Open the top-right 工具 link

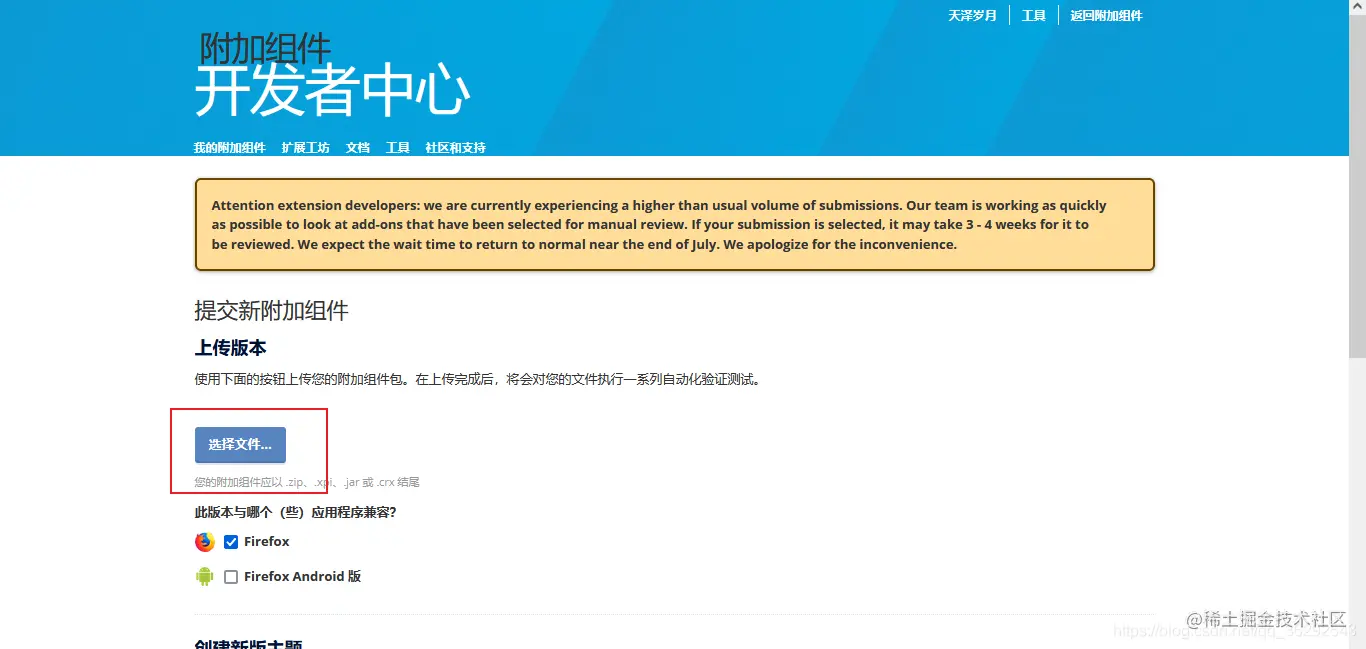click(x=1033, y=15)
